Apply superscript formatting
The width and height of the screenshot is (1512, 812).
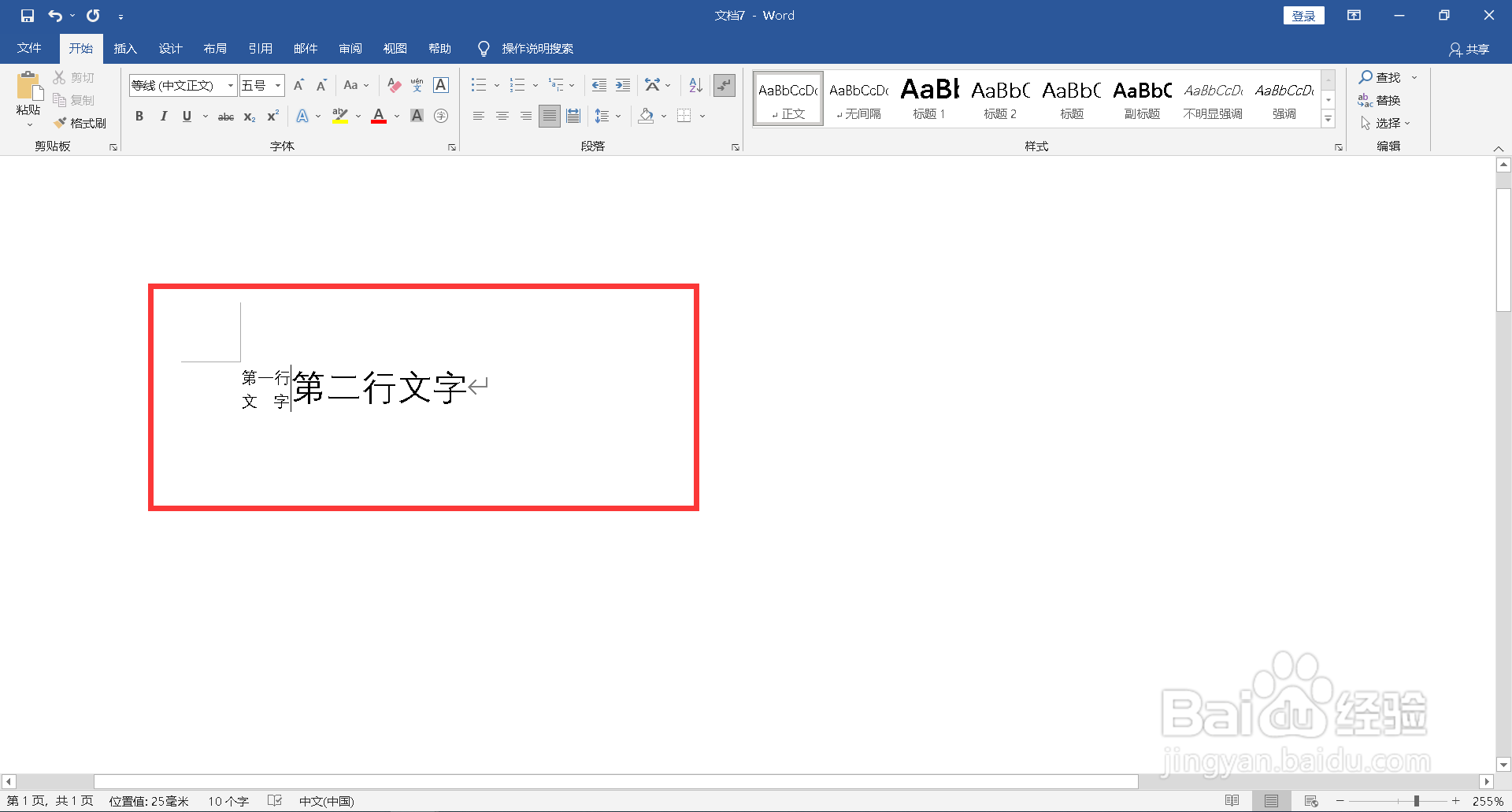(272, 117)
